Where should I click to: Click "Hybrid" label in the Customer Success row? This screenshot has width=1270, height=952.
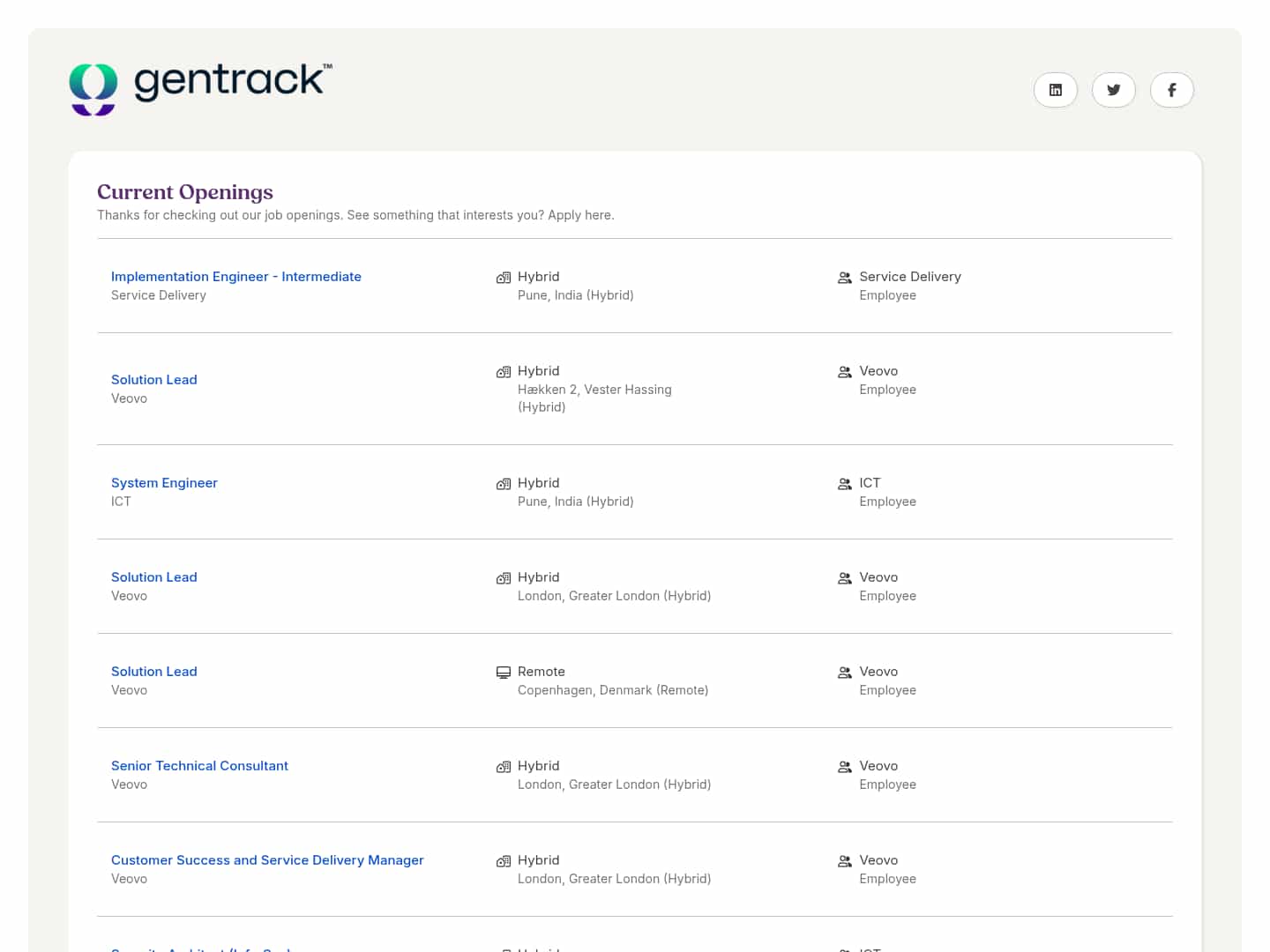pyautogui.click(x=539, y=860)
